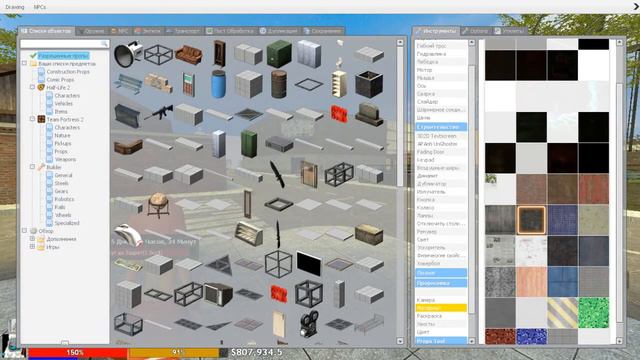The image size is (640, 360).
Task: Select the Дубликатор tool
Action: click(441, 184)
